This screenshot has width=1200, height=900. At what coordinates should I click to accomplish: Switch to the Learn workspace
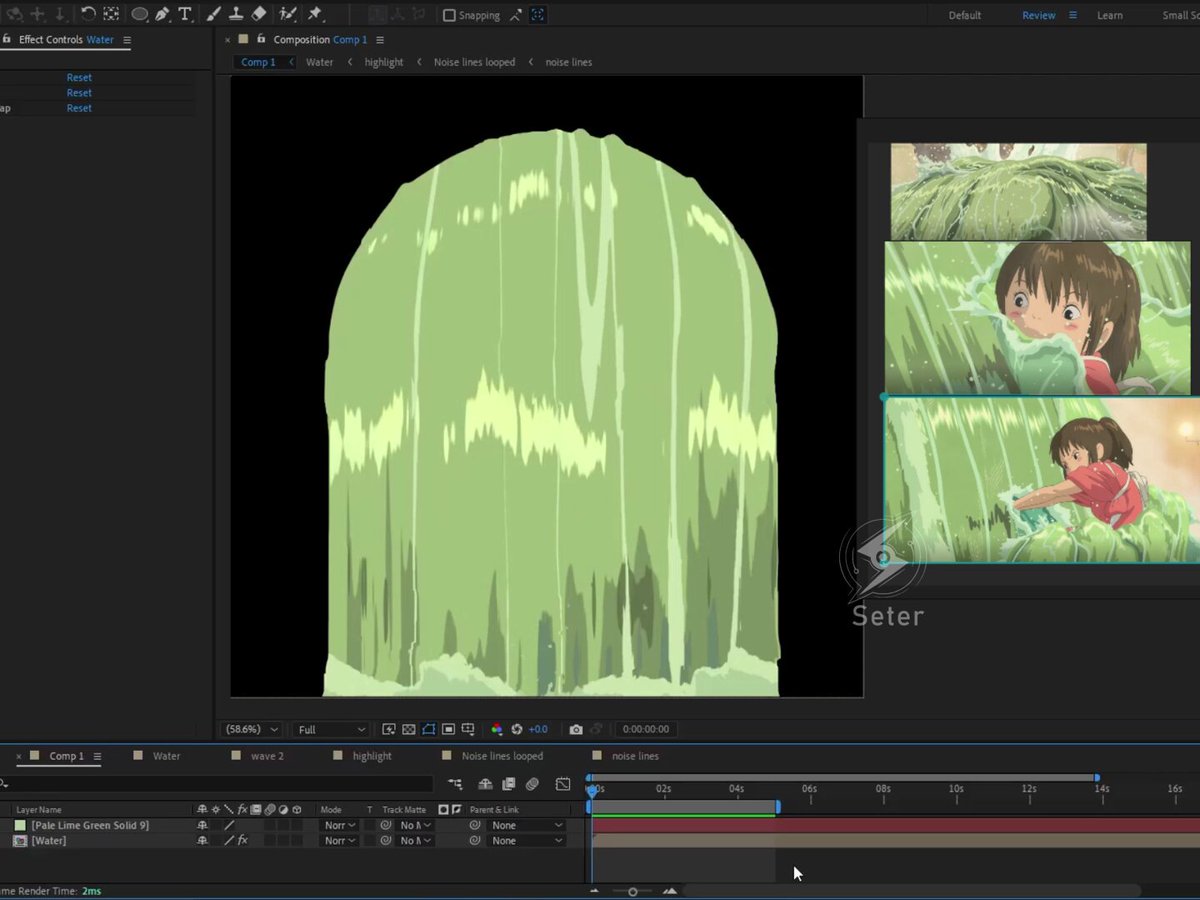click(x=1110, y=15)
